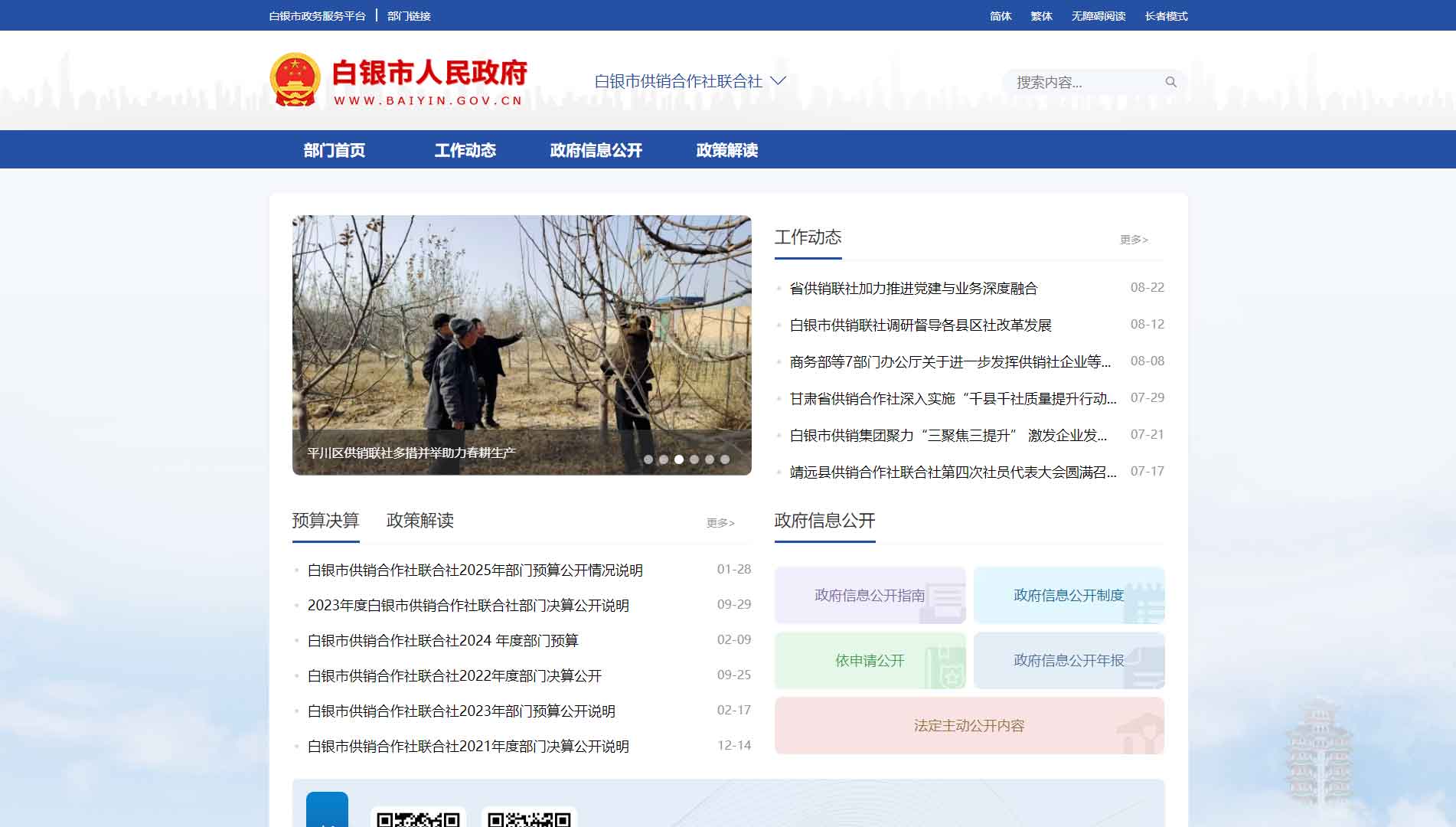Open news 白银市供销集团聚力三聚焦三提升
This screenshot has width=1456, height=827.
tap(948, 436)
